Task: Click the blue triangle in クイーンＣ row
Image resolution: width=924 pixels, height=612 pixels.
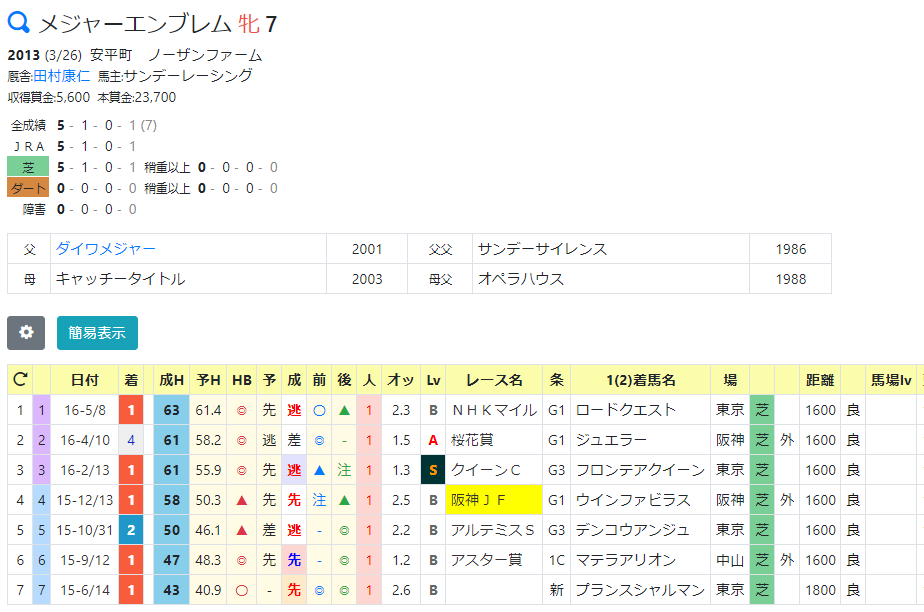Action: click(x=319, y=470)
